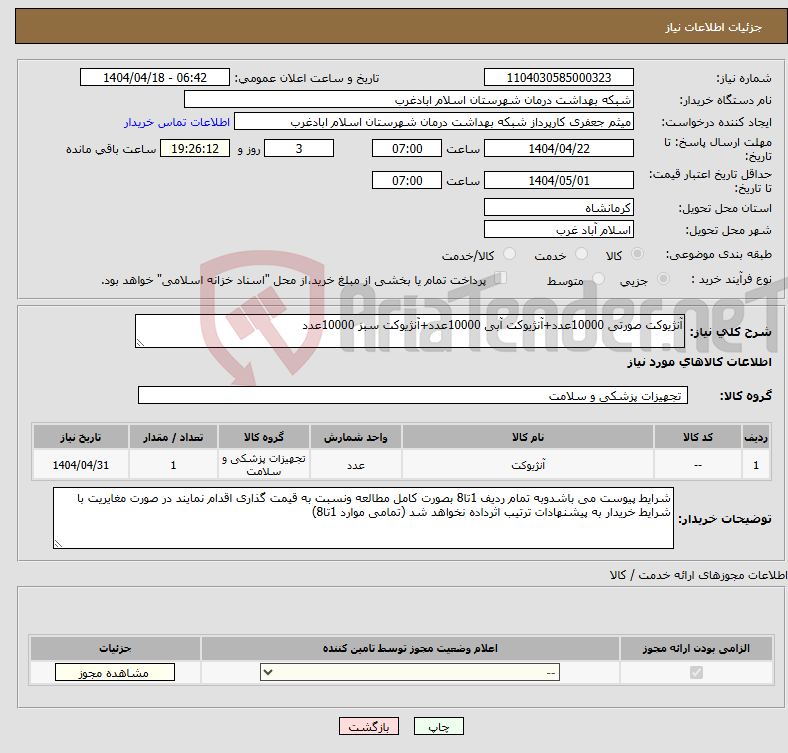
Task: Click the goods group field تجهیزات پزشکی و سلامت
Action: [x=413, y=395]
